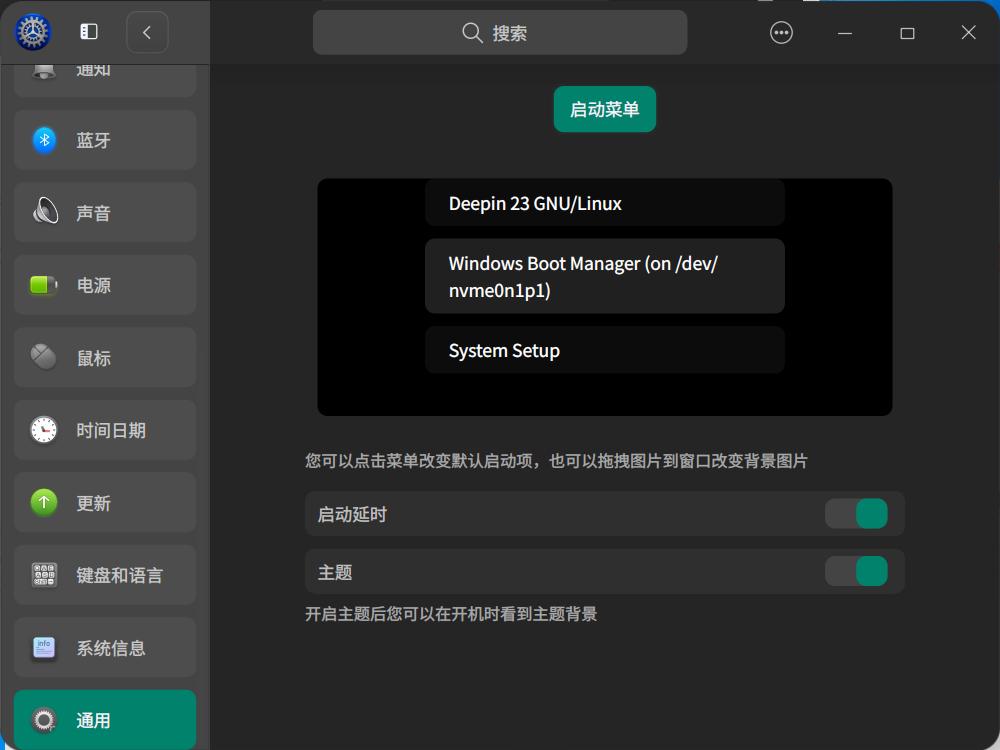Select the Windows Boot Manager entry
The height and width of the screenshot is (750, 1000).
pyautogui.click(x=604, y=276)
